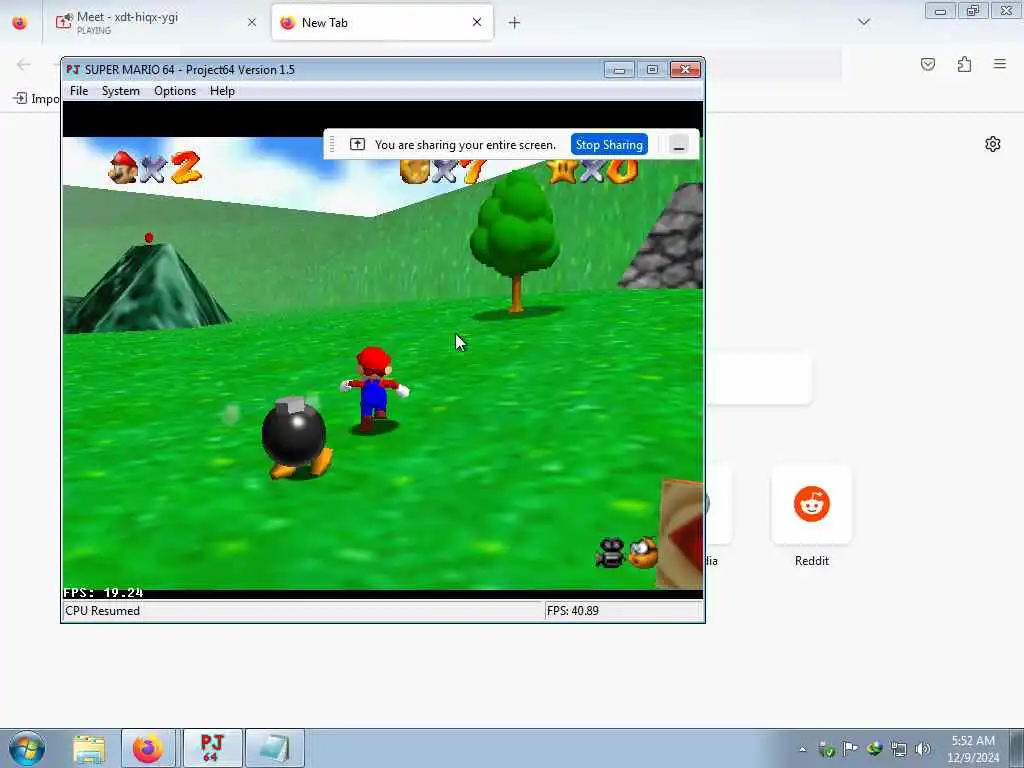The image size is (1024, 768).
Task: Show hidden tray icons arrow
Action: (x=803, y=749)
